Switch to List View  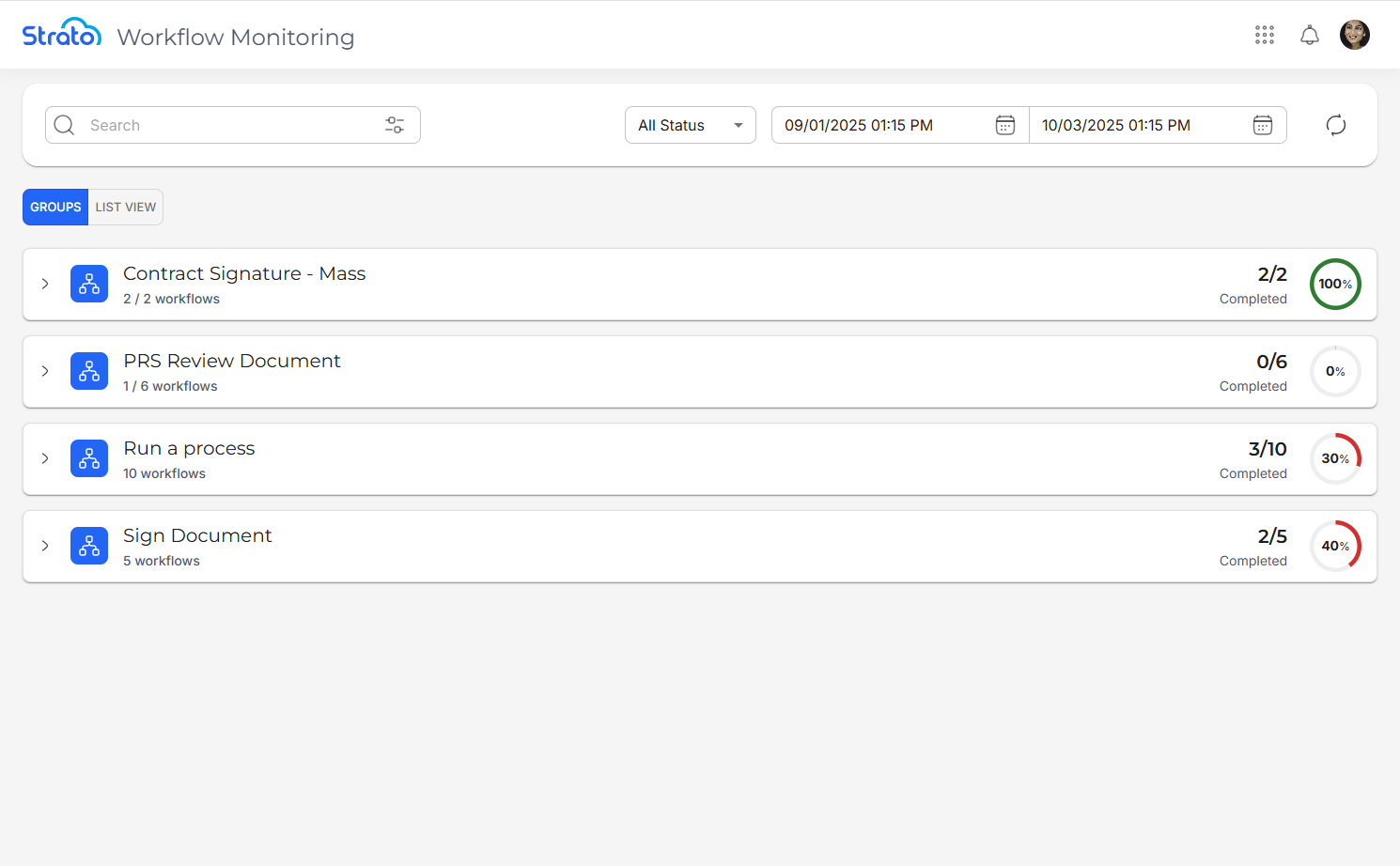click(126, 208)
